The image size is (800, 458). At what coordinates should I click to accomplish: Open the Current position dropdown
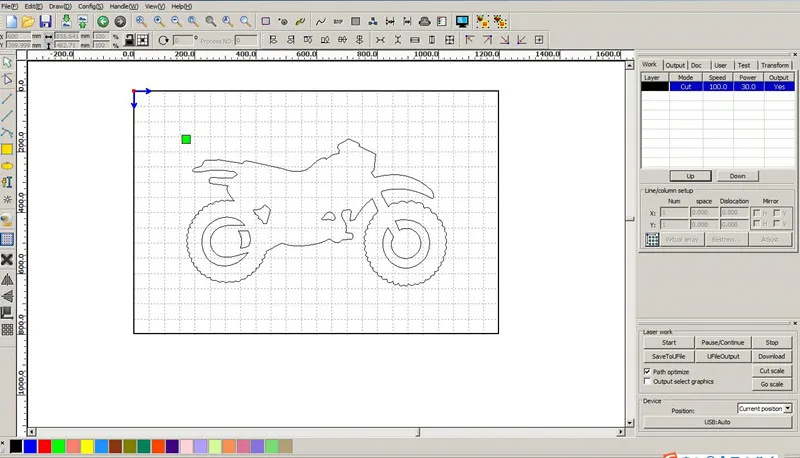pos(788,409)
